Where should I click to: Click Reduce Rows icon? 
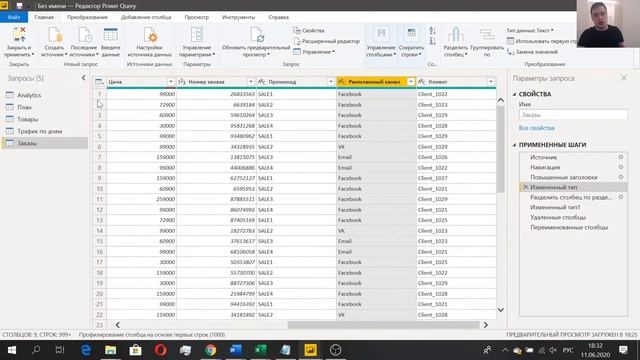click(411, 34)
